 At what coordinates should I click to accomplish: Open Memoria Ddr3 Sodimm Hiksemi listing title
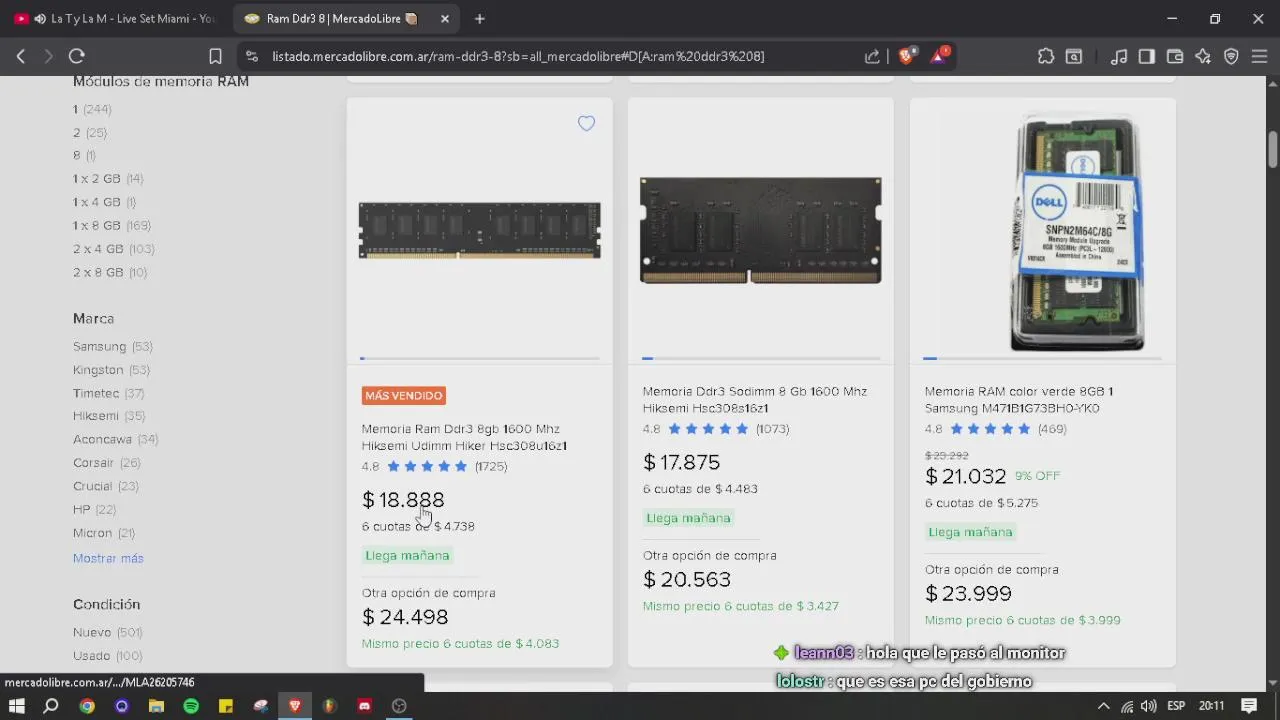pos(755,399)
